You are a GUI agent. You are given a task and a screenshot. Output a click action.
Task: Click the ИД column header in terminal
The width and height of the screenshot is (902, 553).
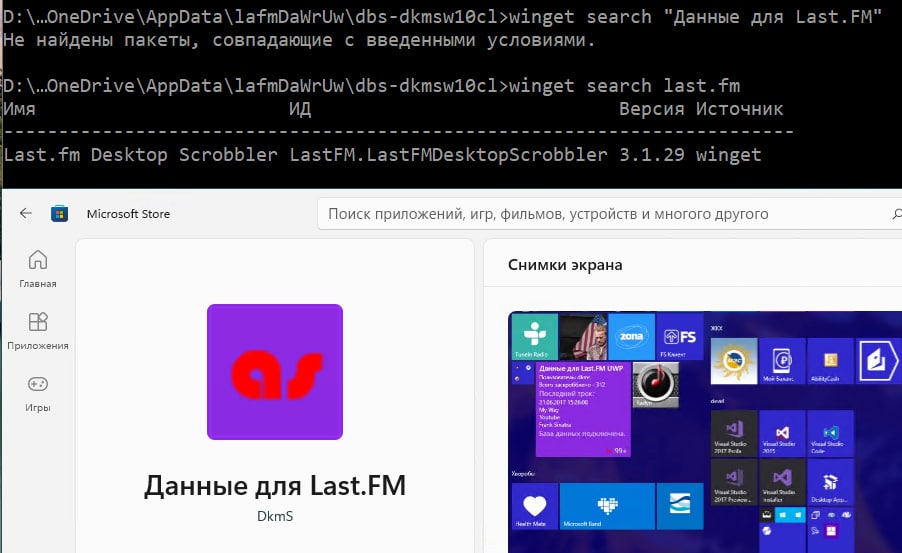pyautogui.click(x=300, y=109)
